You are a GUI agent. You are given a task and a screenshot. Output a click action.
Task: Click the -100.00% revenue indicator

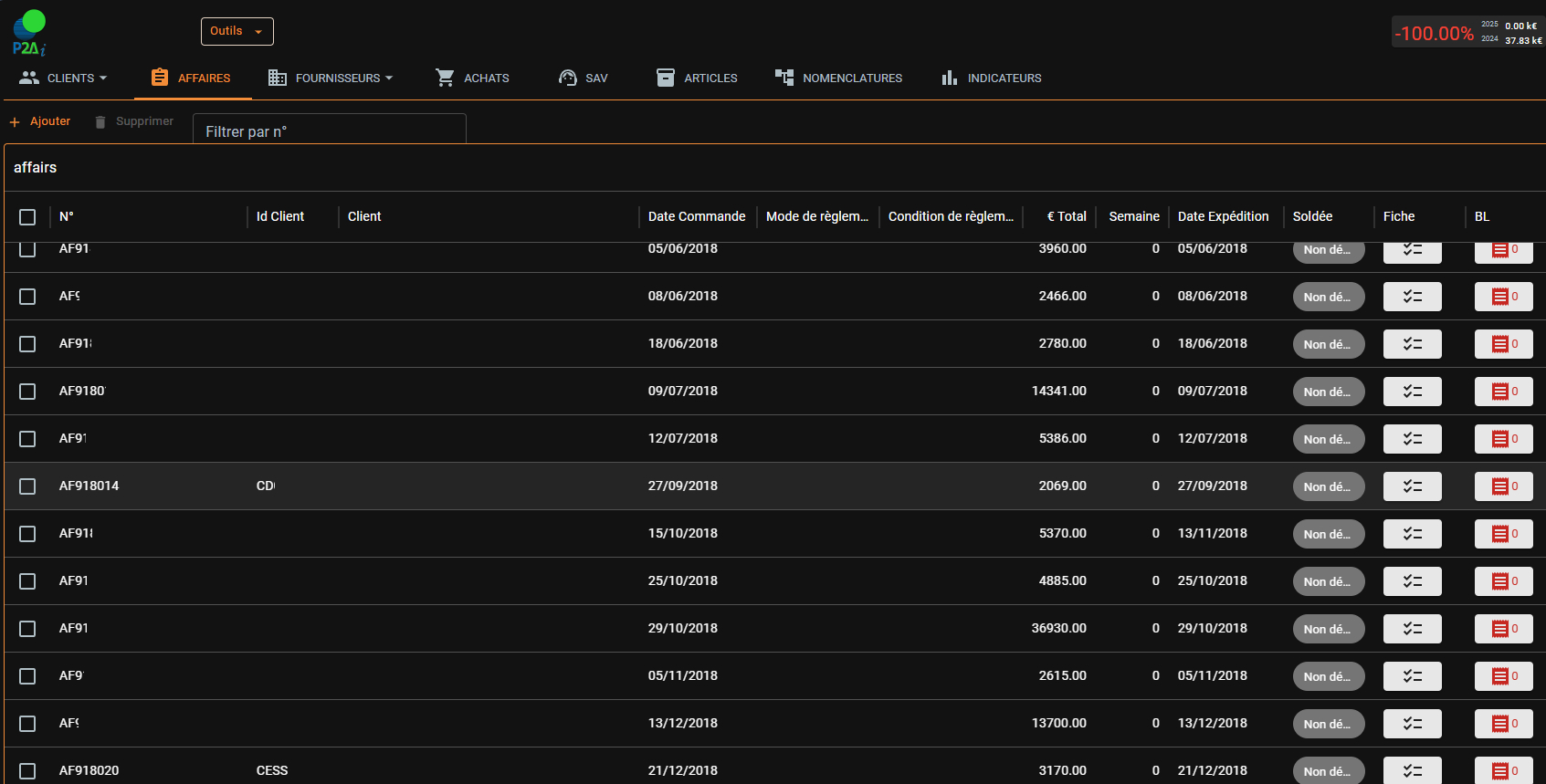pos(1434,34)
